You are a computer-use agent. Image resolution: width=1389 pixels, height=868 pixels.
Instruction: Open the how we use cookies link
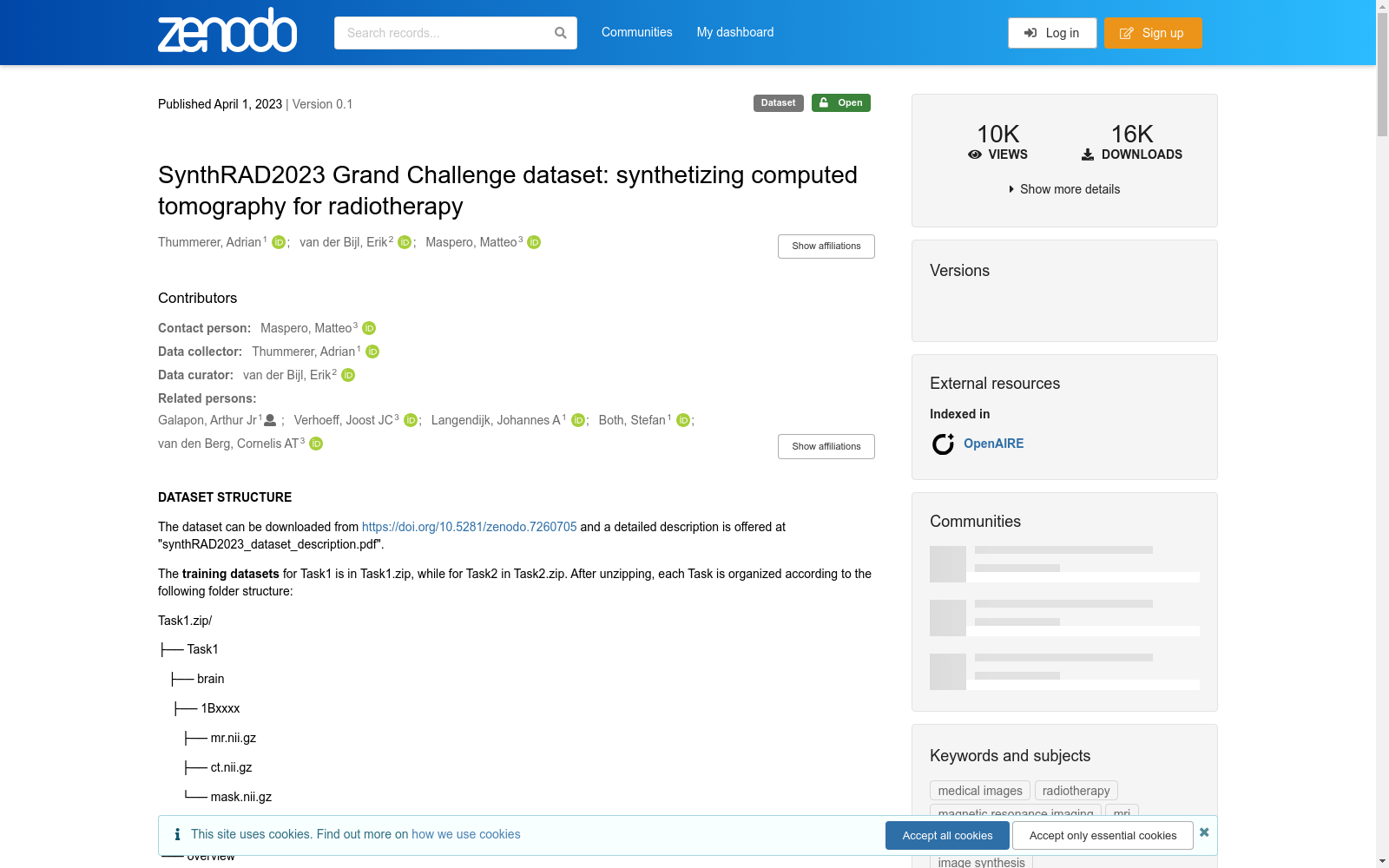point(465,834)
